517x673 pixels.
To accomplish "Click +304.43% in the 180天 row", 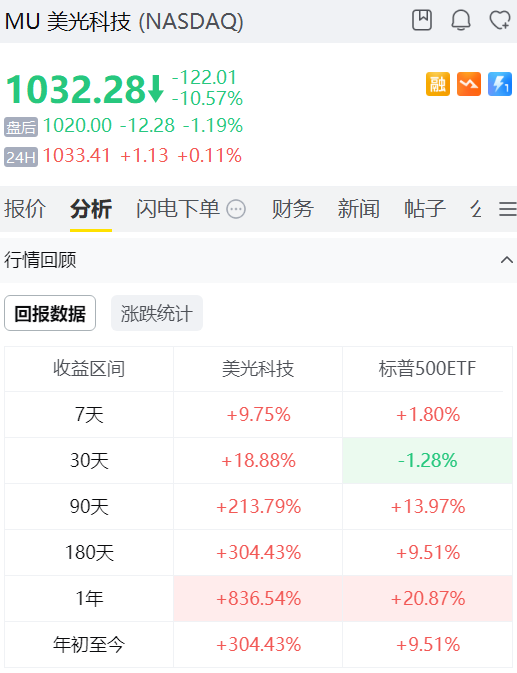I will pos(258,552).
